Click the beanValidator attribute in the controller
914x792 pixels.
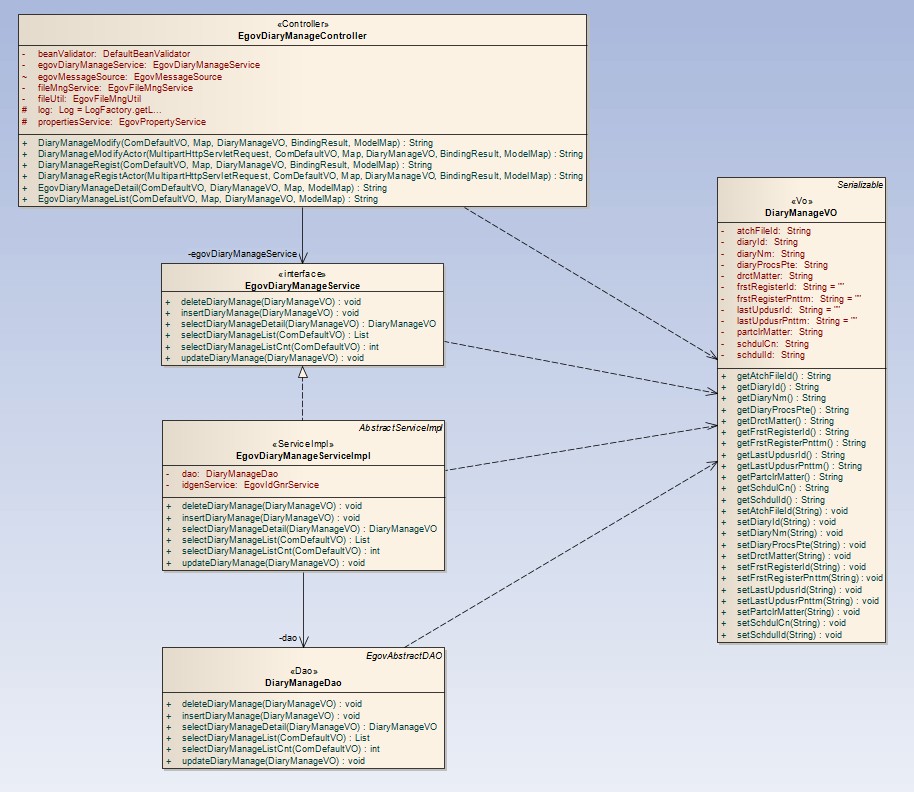pos(113,53)
